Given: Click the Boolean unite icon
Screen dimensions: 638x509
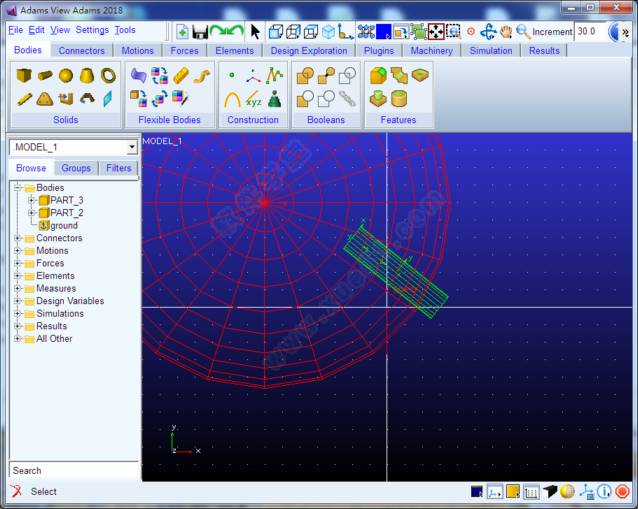Looking at the screenshot, I should pos(305,75).
